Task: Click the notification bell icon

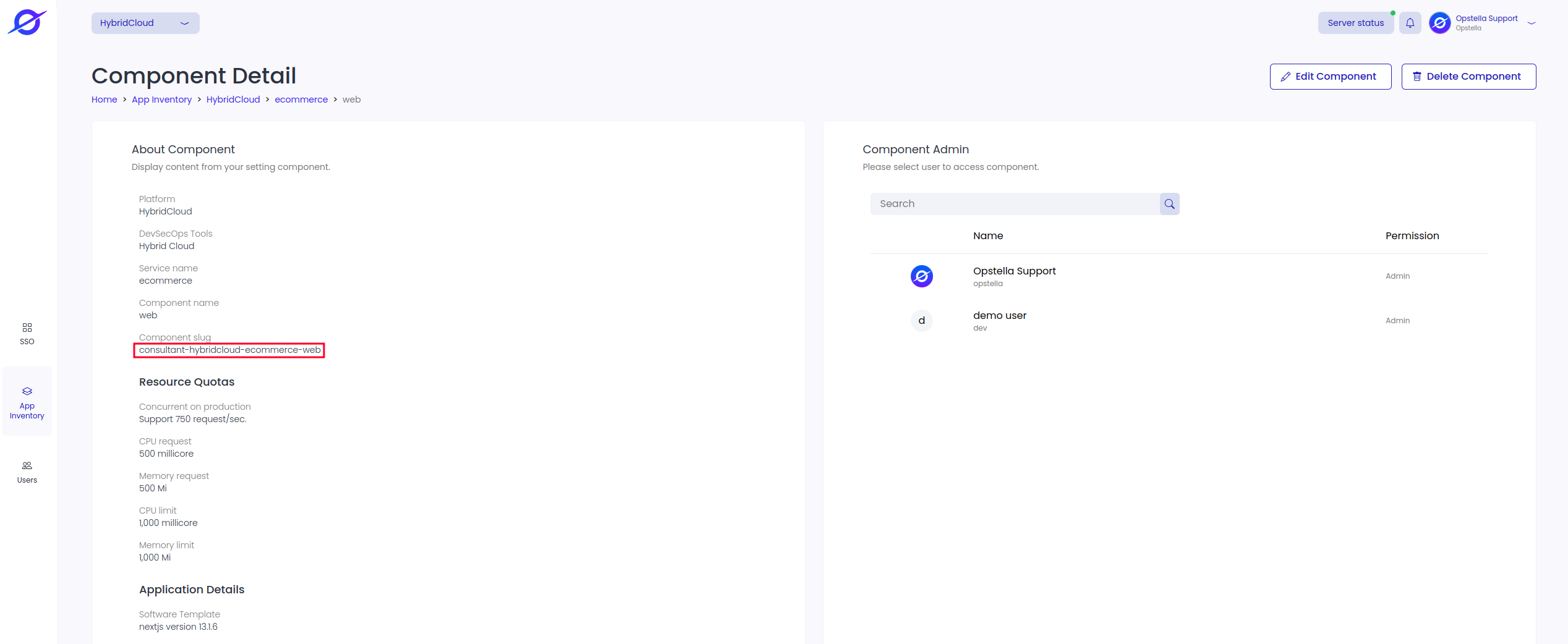Action: point(1410,23)
